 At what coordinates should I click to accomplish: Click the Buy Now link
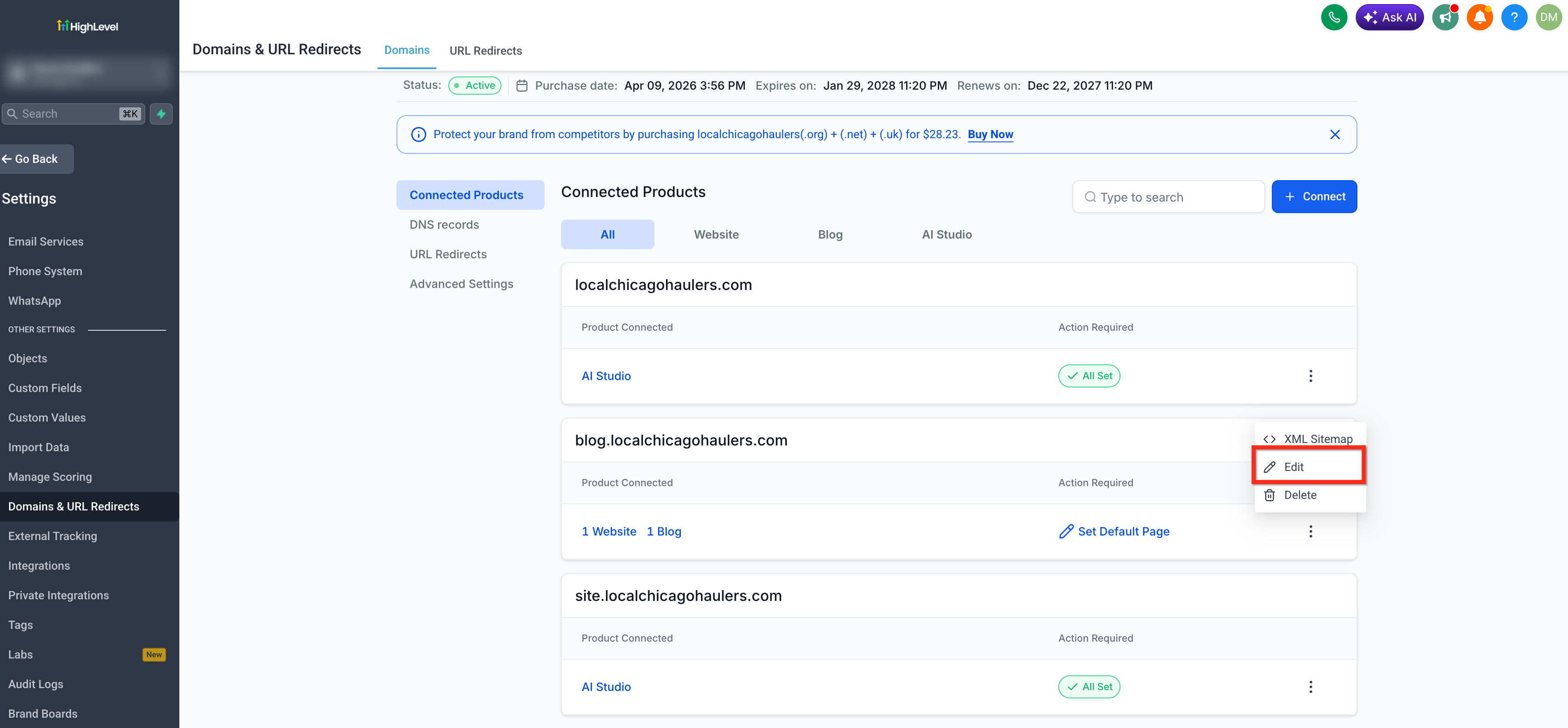pyautogui.click(x=990, y=134)
